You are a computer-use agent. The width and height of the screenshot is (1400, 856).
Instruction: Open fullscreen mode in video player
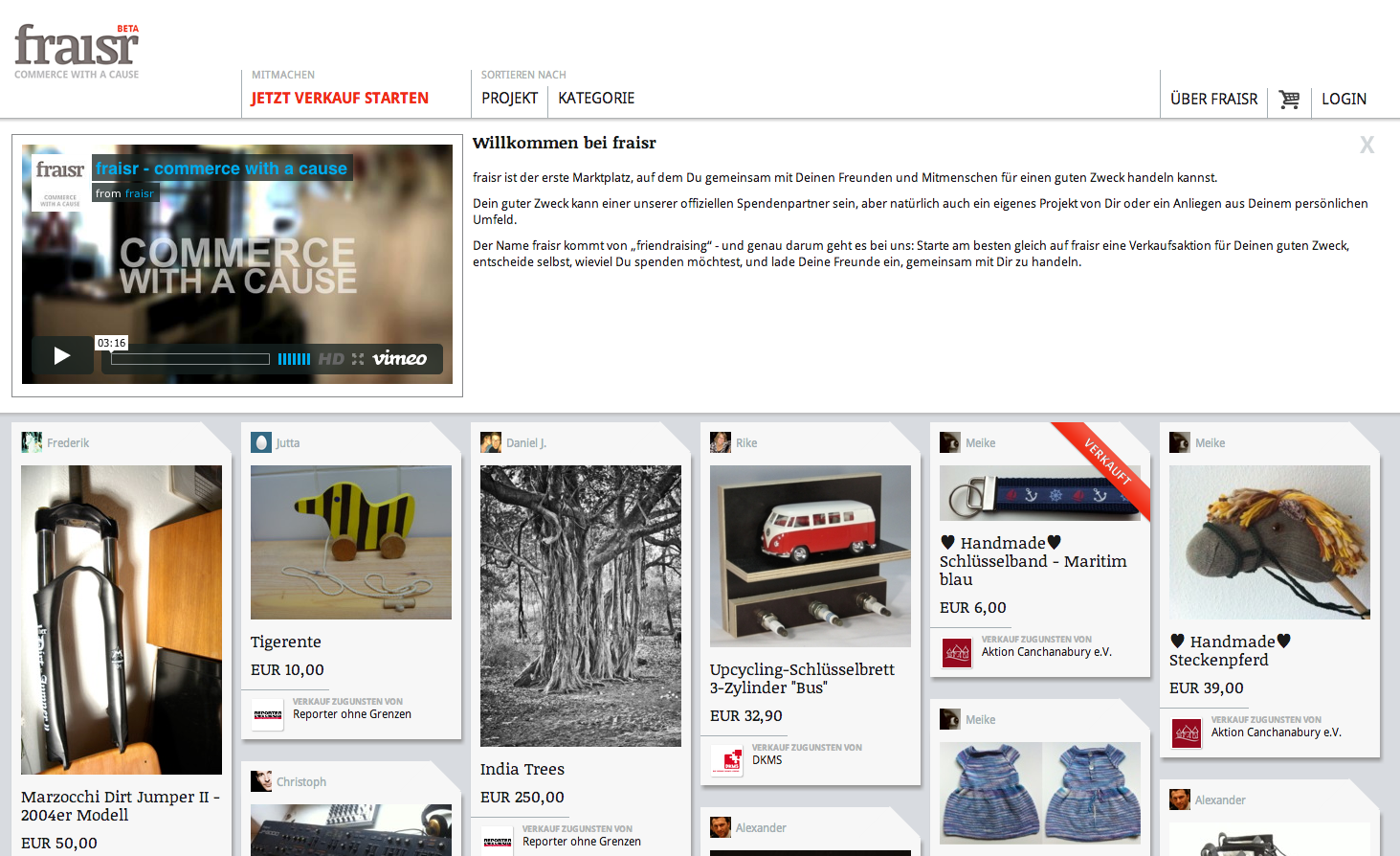[358, 359]
